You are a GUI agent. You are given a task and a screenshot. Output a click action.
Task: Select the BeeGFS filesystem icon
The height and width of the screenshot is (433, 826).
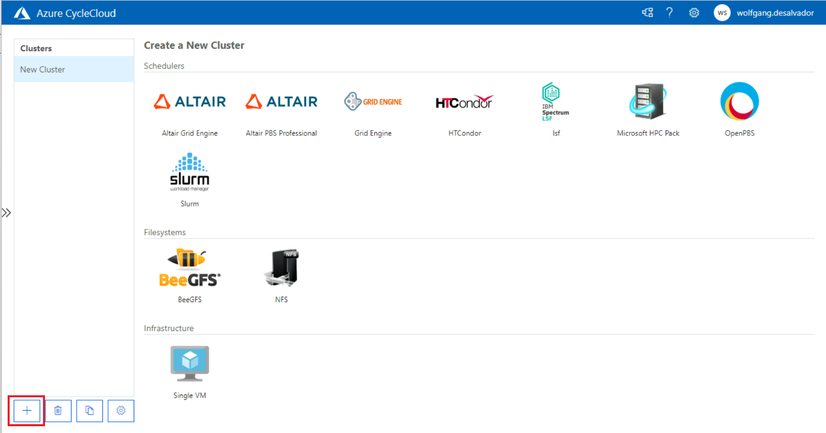click(x=190, y=268)
